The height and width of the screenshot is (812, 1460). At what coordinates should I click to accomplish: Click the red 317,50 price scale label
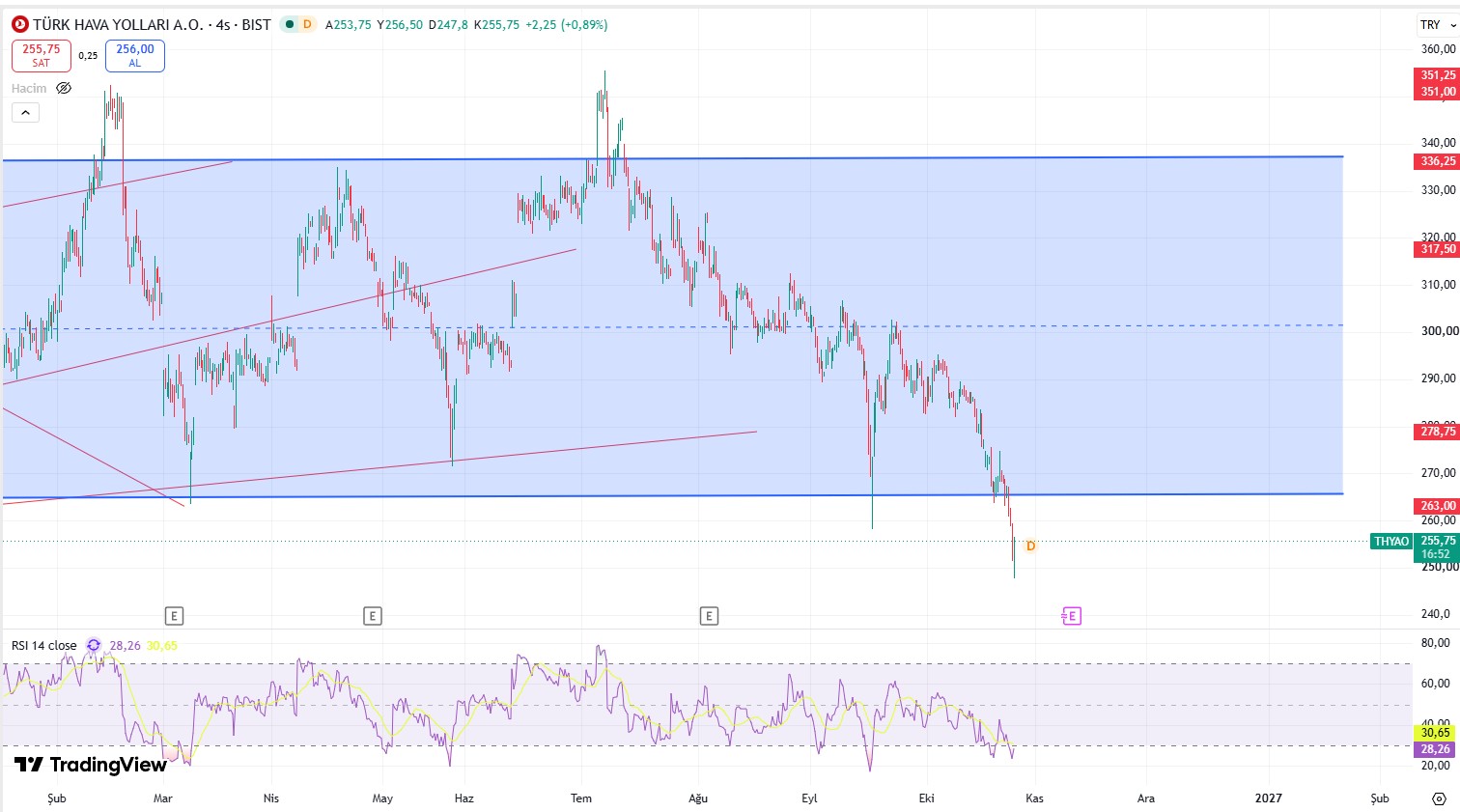1438,249
